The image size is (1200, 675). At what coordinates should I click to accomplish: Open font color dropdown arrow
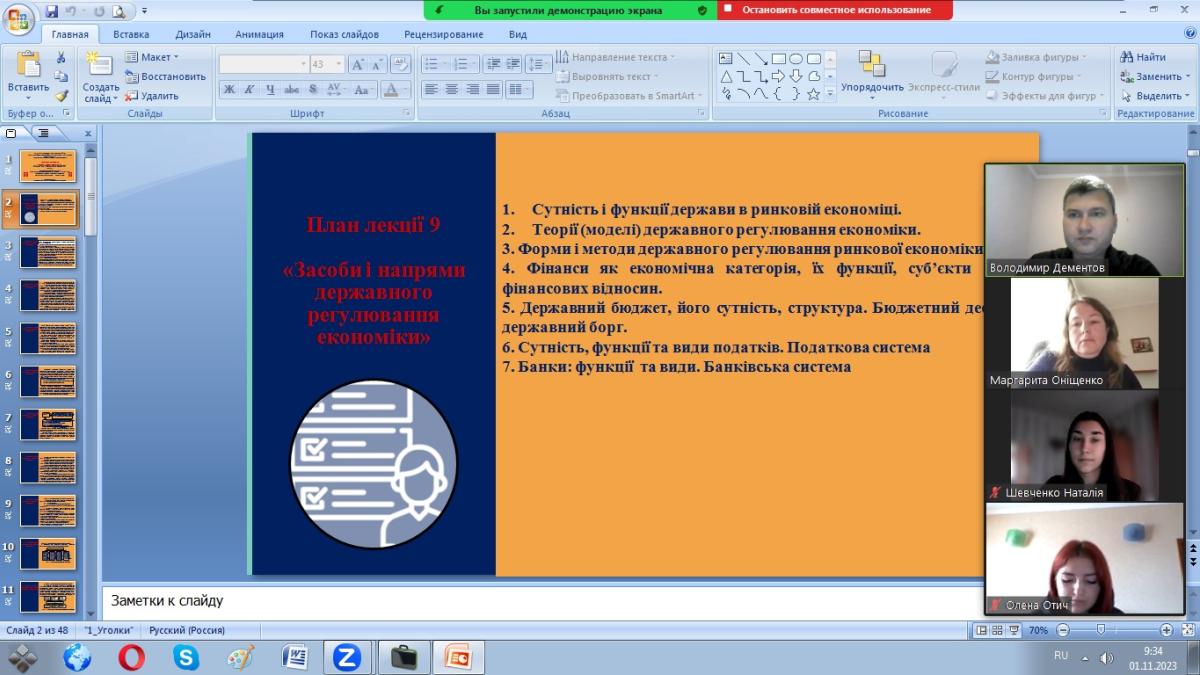tap(406, 89)
